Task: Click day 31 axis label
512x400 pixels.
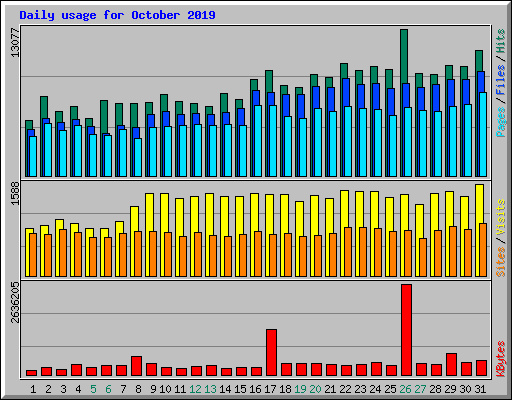Action: 480,389
